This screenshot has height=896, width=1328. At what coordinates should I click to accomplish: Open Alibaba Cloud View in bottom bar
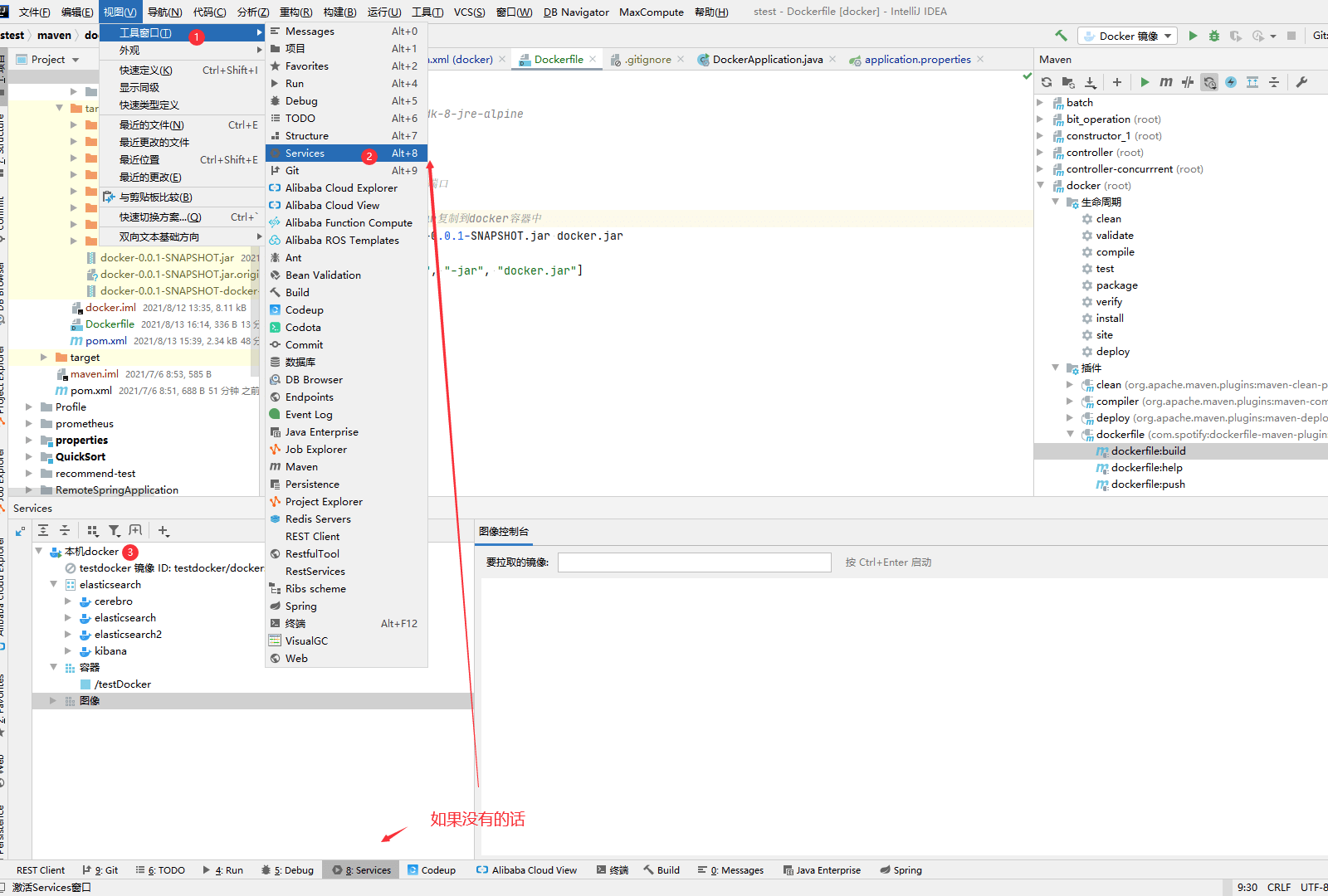[526, 870]
